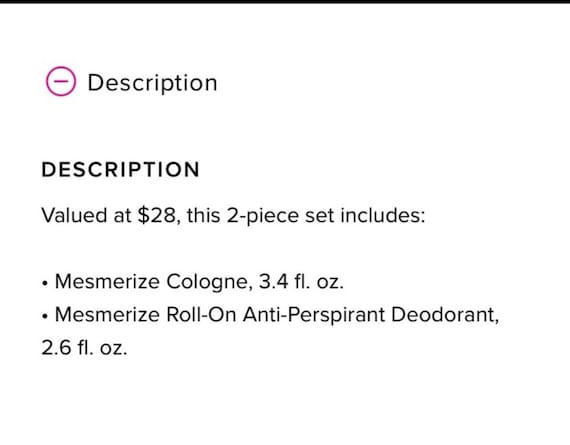The height and width of the screenshot is (445, 570).
Task: Click the word 'Cologne,' in first bullet
Action: [x=209, y=282]
